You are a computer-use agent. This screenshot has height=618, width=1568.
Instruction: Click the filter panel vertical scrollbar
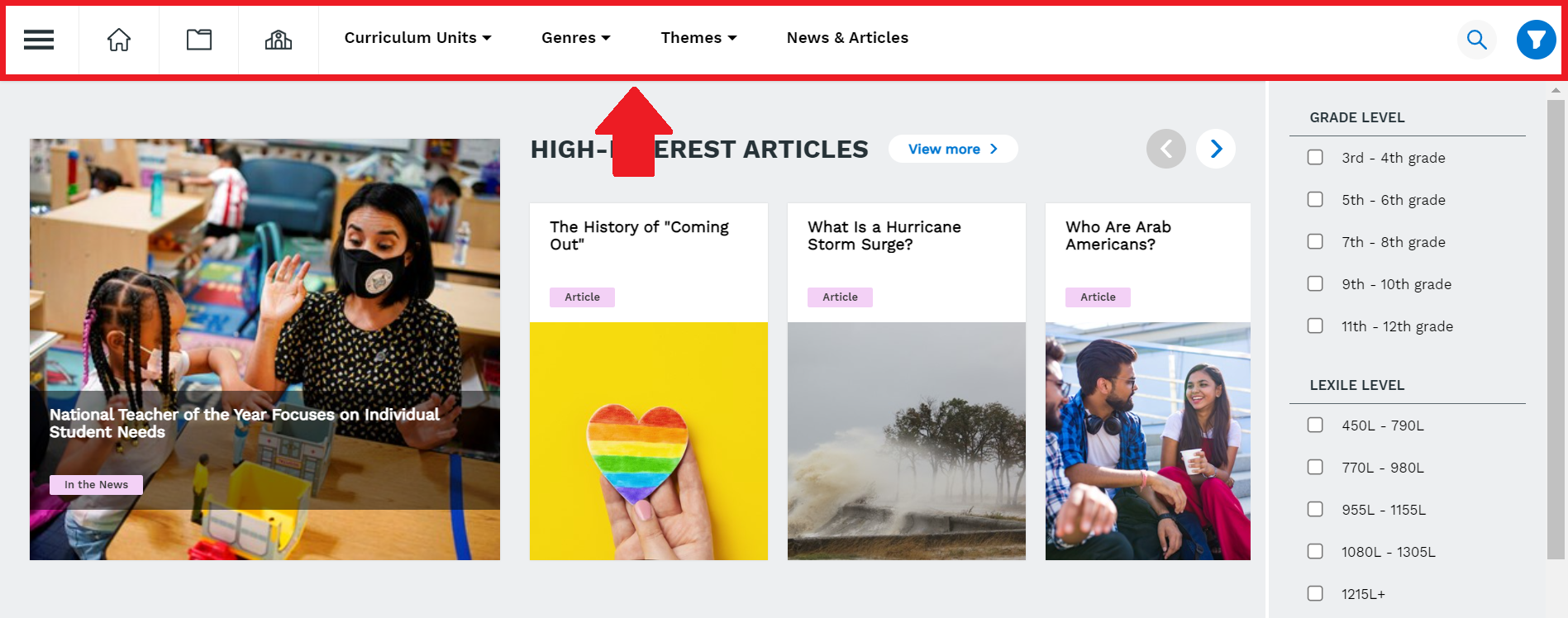pos(1556,330)
